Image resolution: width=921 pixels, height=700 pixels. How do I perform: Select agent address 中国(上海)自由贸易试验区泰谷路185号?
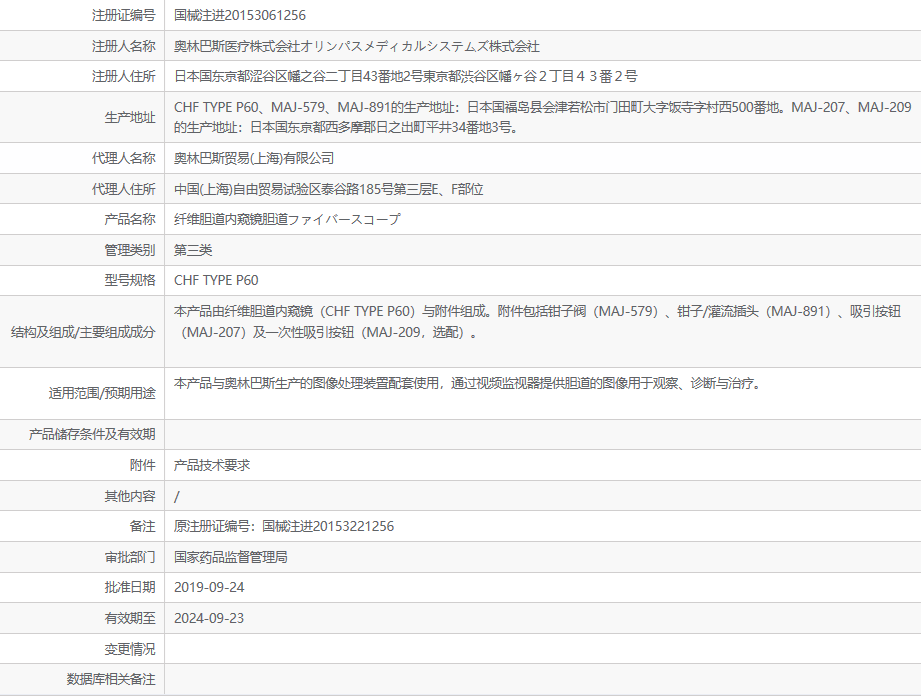(x=328, y=189)
